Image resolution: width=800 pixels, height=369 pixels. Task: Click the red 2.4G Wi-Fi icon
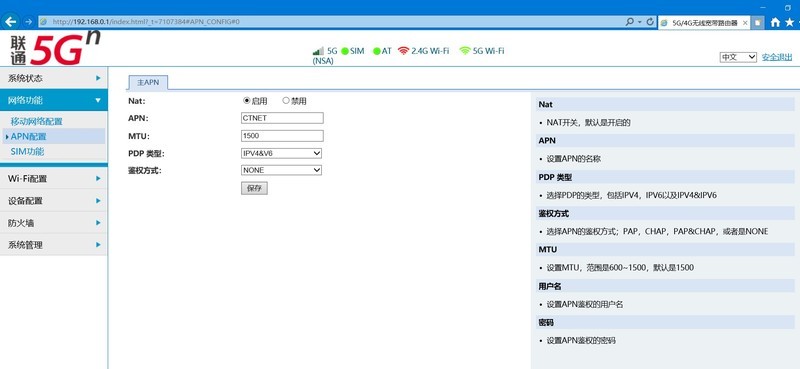click(x=404, y=51)
